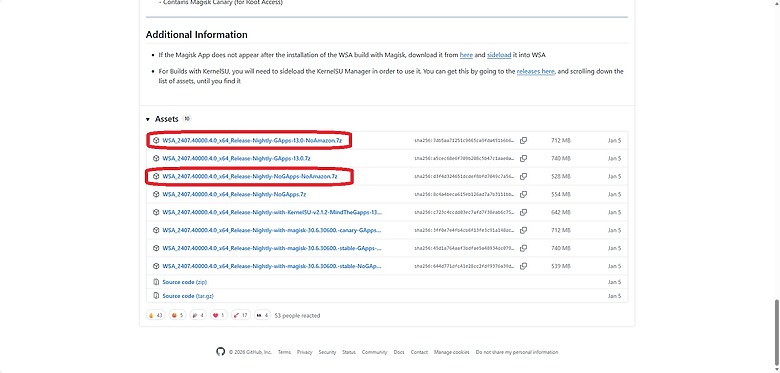The image size is (780, 373).
Task: Click the '53 people reacted' text
Action: tap(297, 315)
